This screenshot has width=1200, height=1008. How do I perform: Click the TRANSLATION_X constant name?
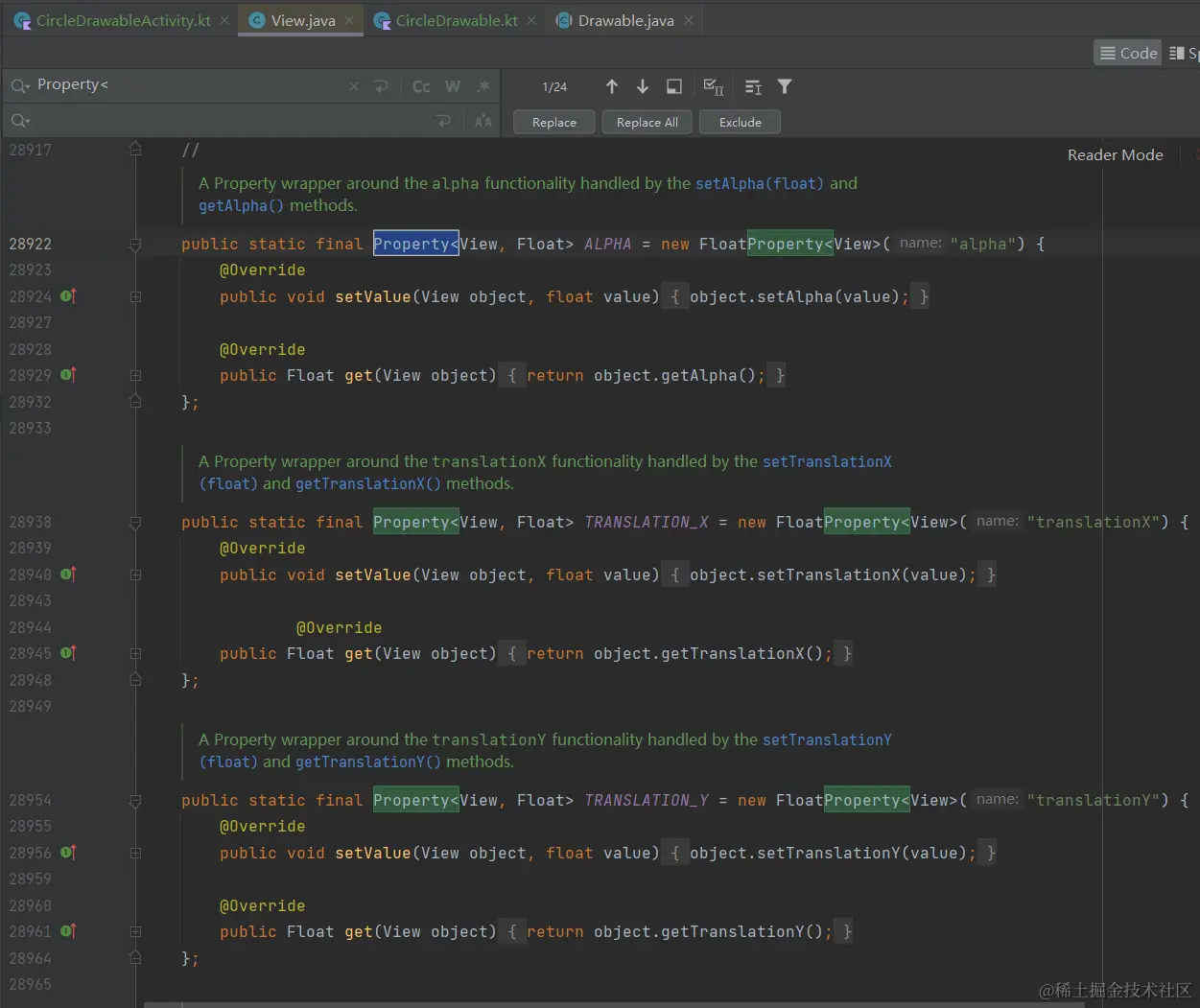[x=647, y=522]
